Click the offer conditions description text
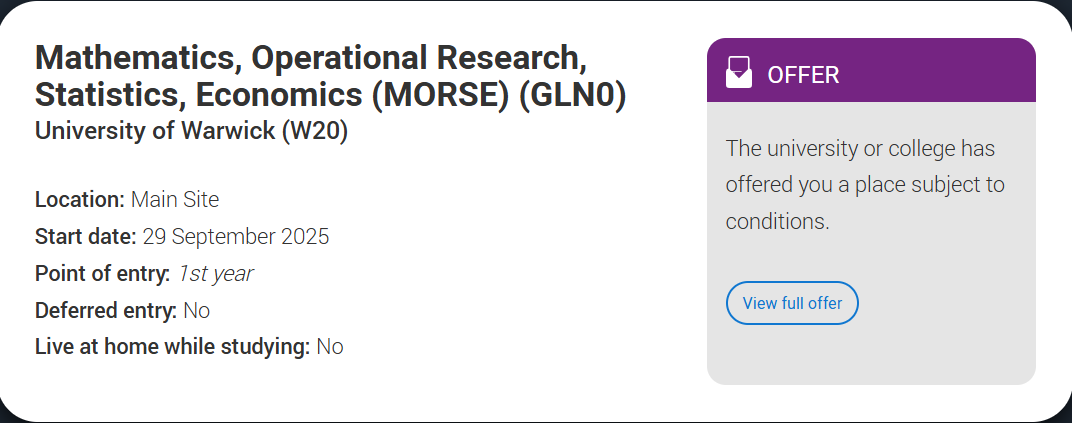The width and height of the screenshot is (1072, 423). [865, 185]
